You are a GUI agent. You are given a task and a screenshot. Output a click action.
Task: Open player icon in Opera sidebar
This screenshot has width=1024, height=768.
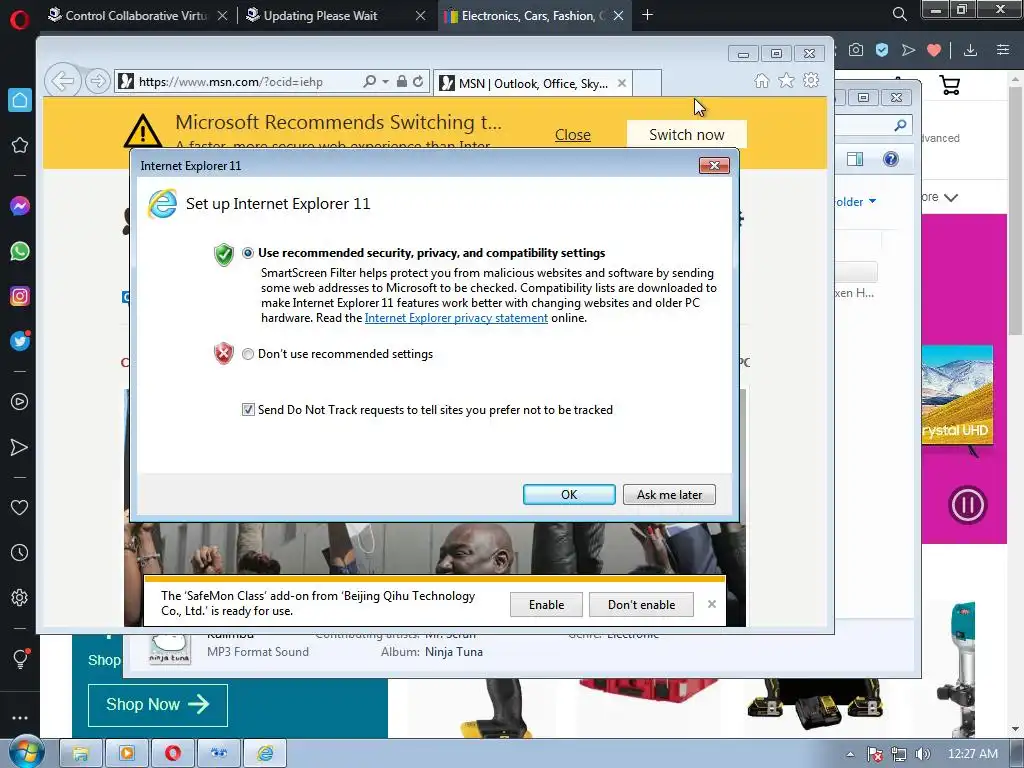[x=20, y=402]
